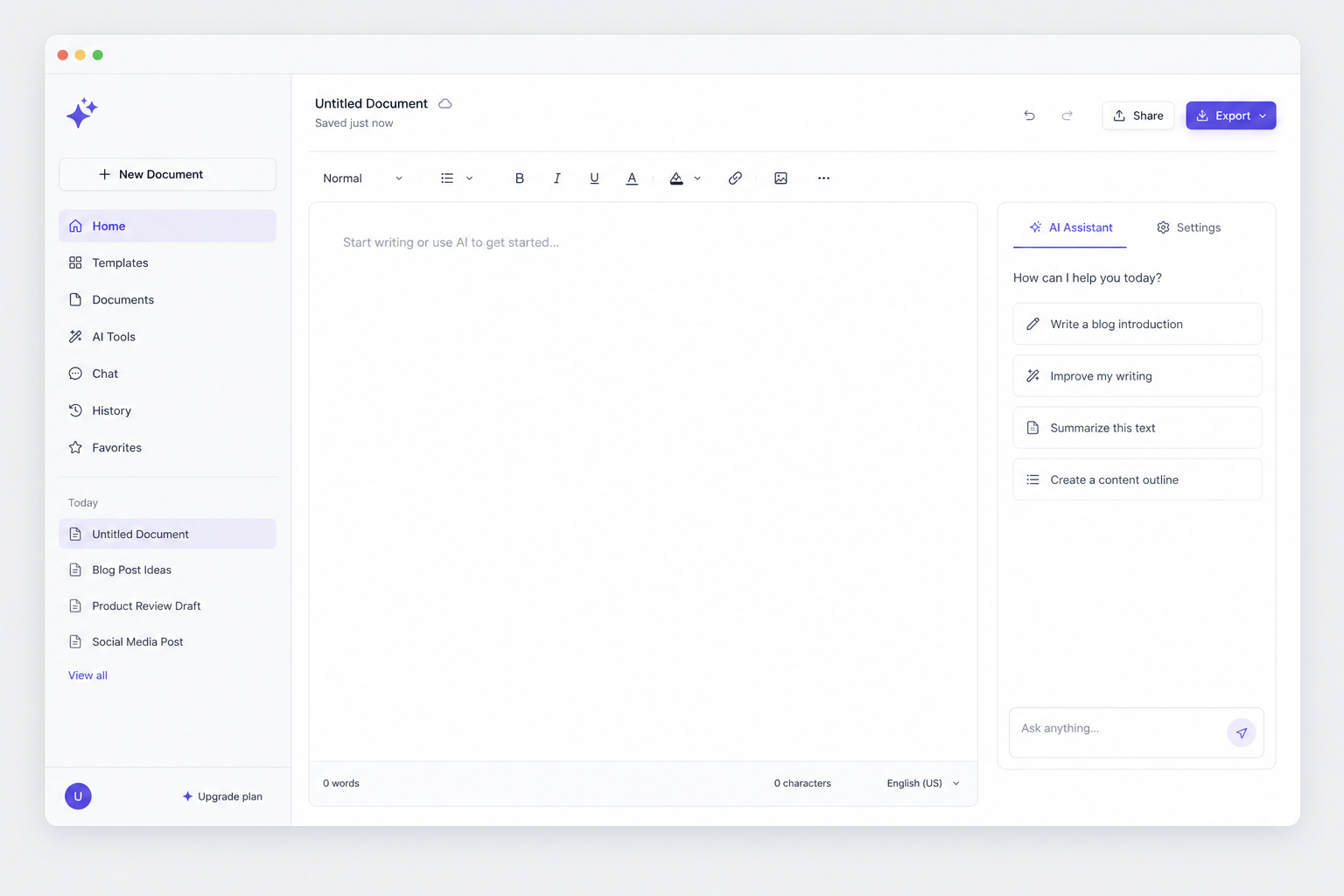
Task: Open the Normal text style dropdown
Action: 362,178
